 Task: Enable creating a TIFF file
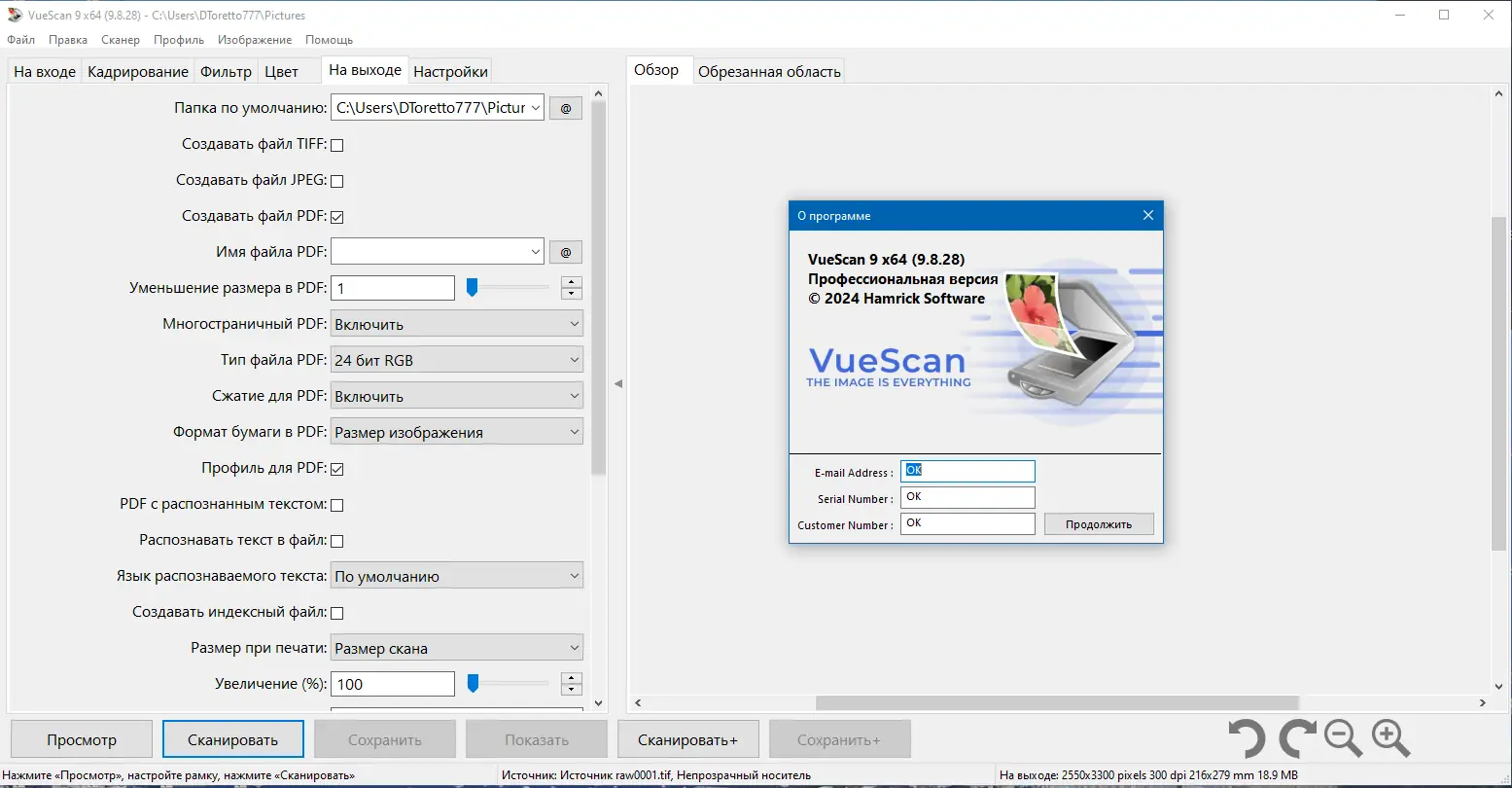tap(336, 144)
